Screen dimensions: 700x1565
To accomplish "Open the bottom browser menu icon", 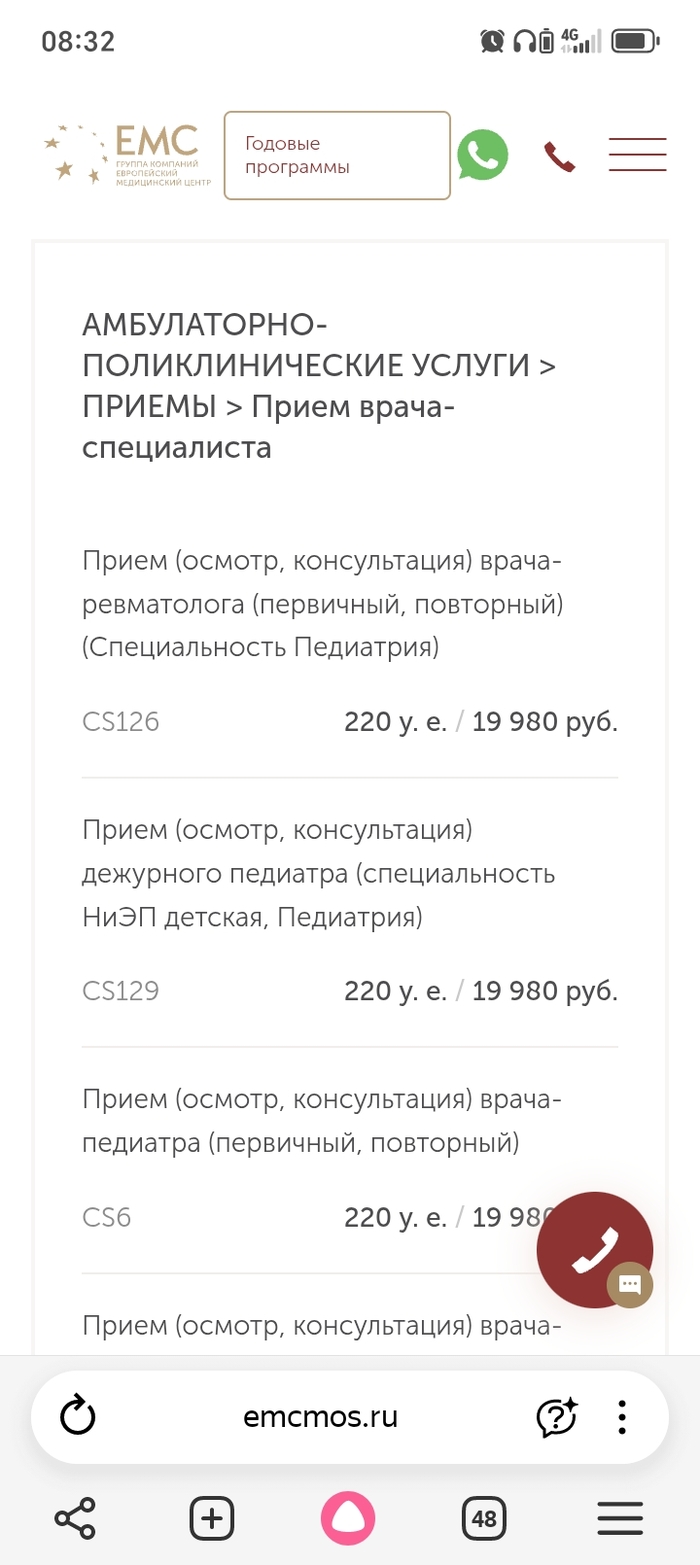I will pyautogui.click(x=620, y=1518).
